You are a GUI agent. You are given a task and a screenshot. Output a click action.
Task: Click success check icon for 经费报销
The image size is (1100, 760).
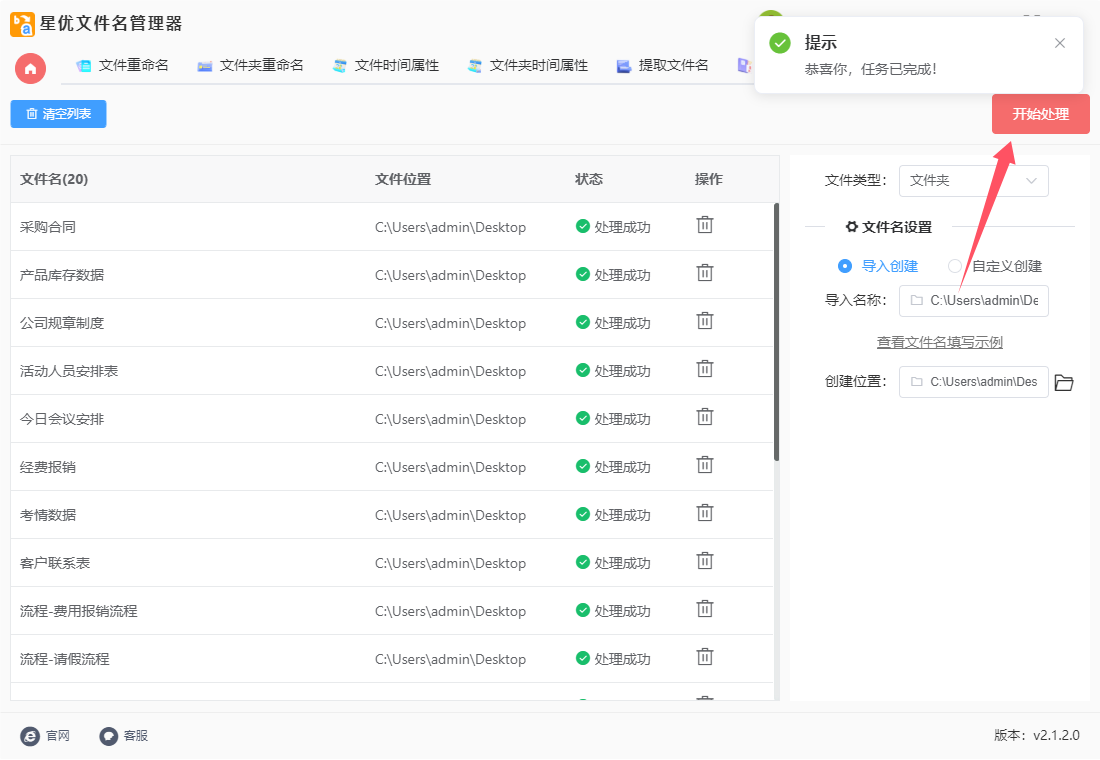pos(582,466)
